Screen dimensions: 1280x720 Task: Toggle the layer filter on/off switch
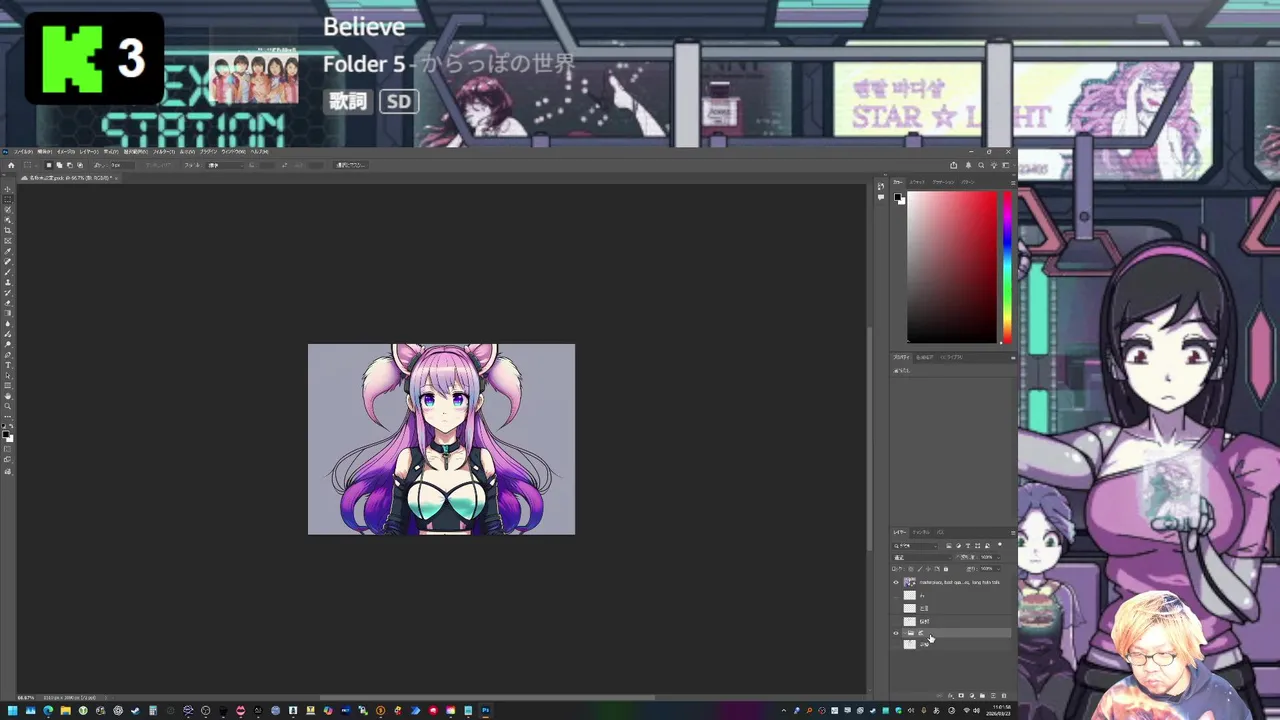pyautogui.click(x=1000, y=544)
